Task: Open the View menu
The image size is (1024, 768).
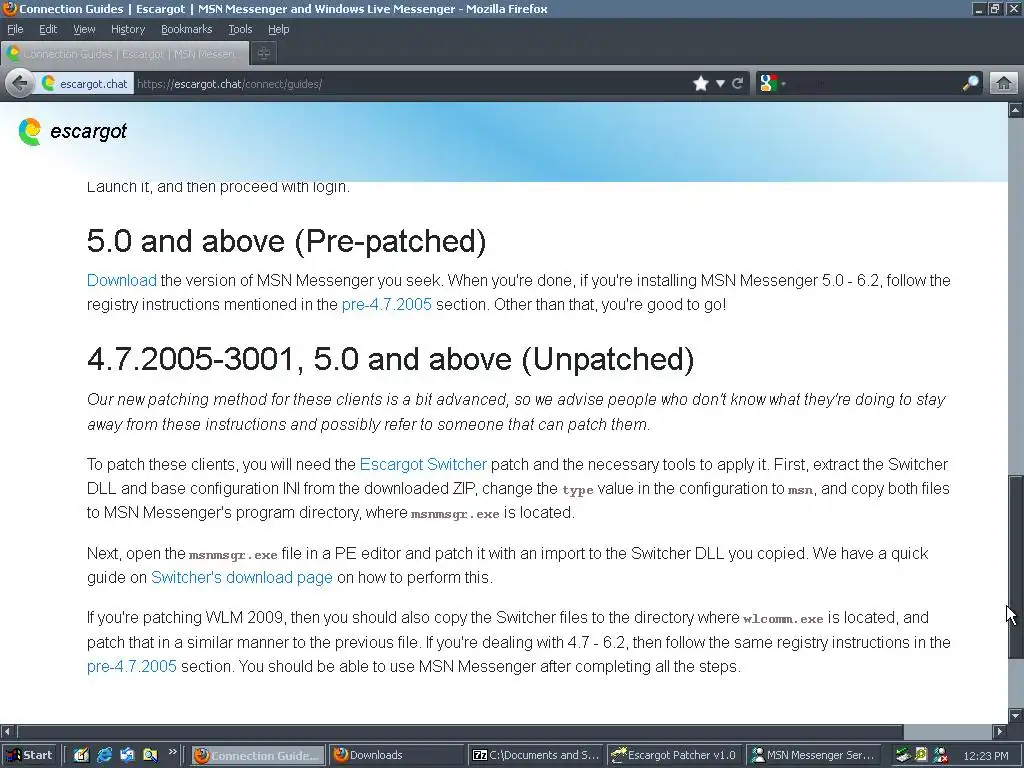Action: (84, 29)
